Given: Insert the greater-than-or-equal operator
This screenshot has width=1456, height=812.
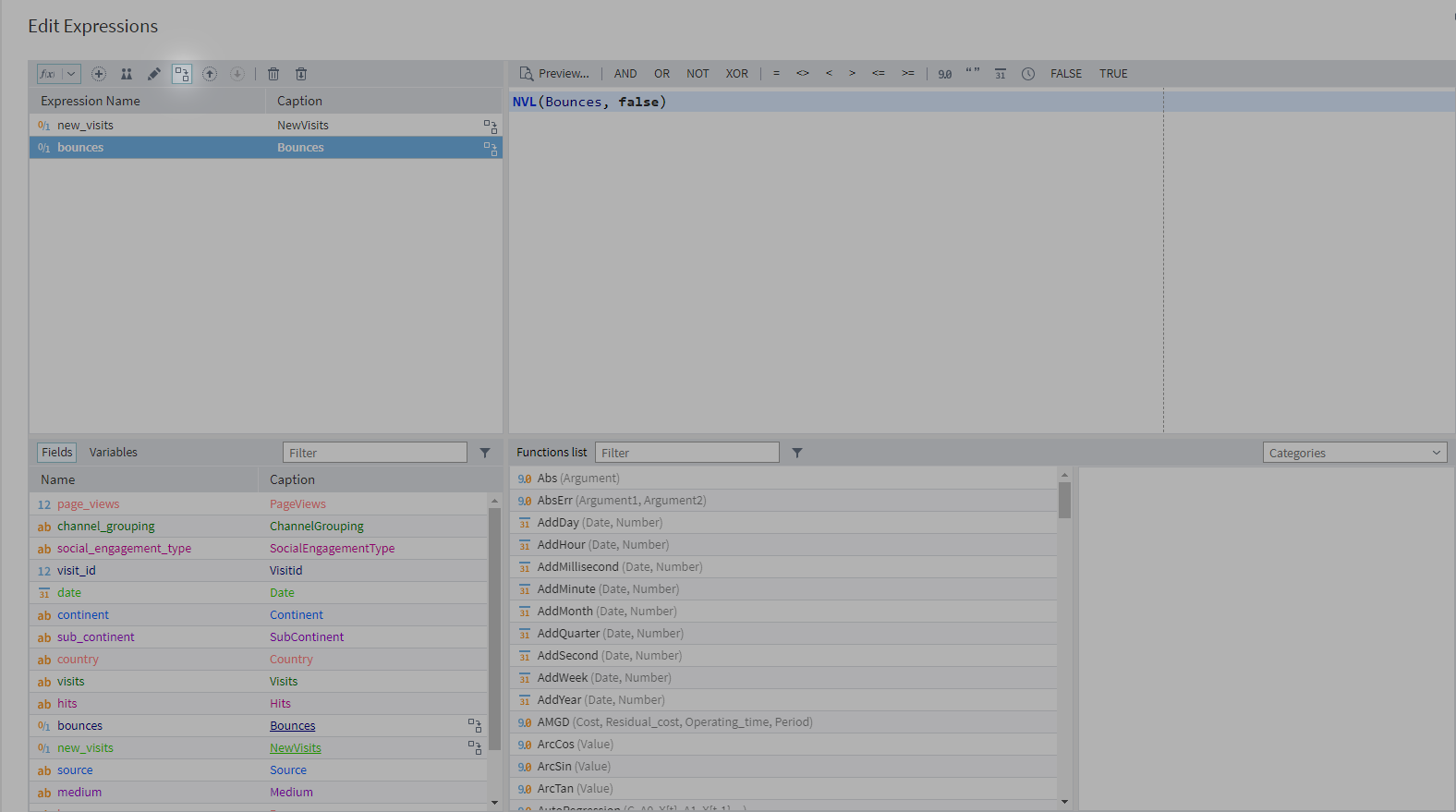Looking at the screenshot, I should [x=908, y=74].
